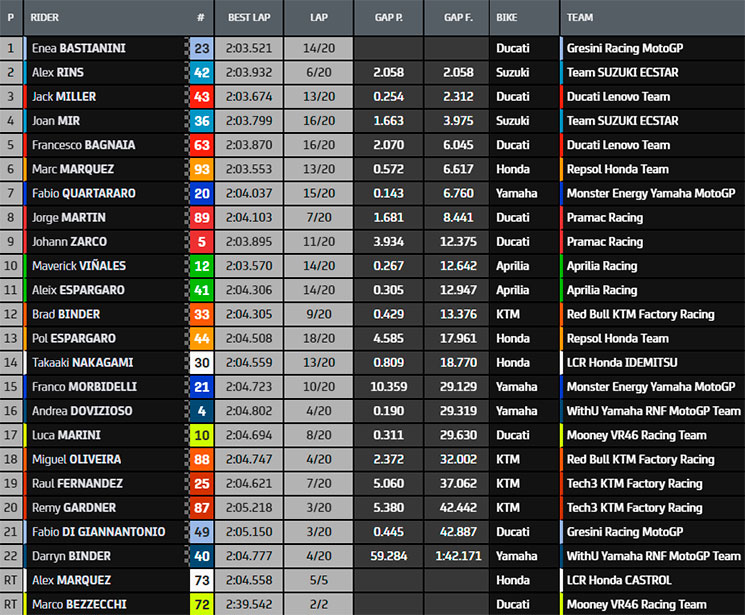This screenshot has height=615, width=745.
Task: Select rider name Joan MIR
Action: [x=56, y=121]
